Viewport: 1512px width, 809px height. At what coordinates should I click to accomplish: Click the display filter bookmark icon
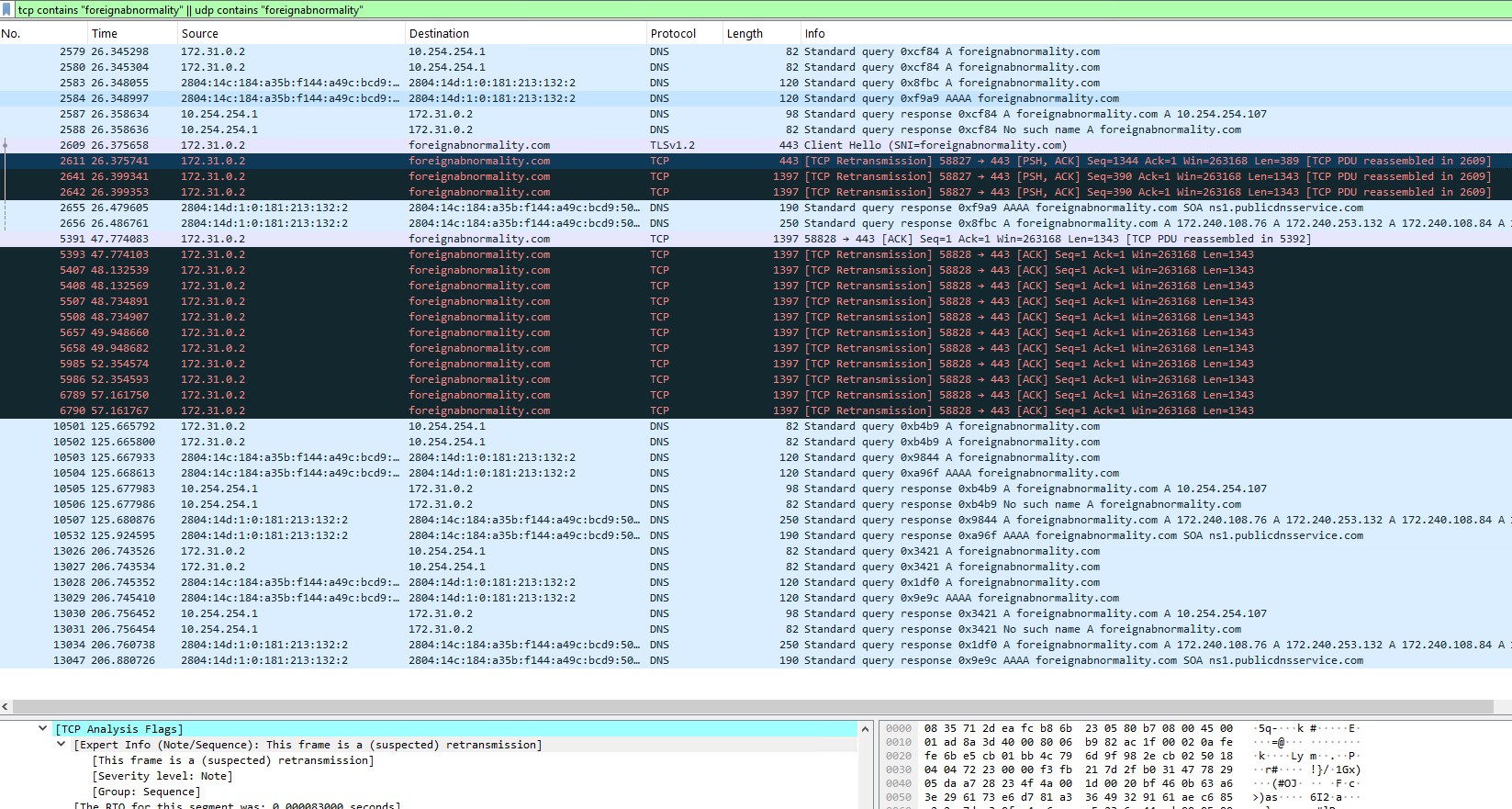(7, 10)
